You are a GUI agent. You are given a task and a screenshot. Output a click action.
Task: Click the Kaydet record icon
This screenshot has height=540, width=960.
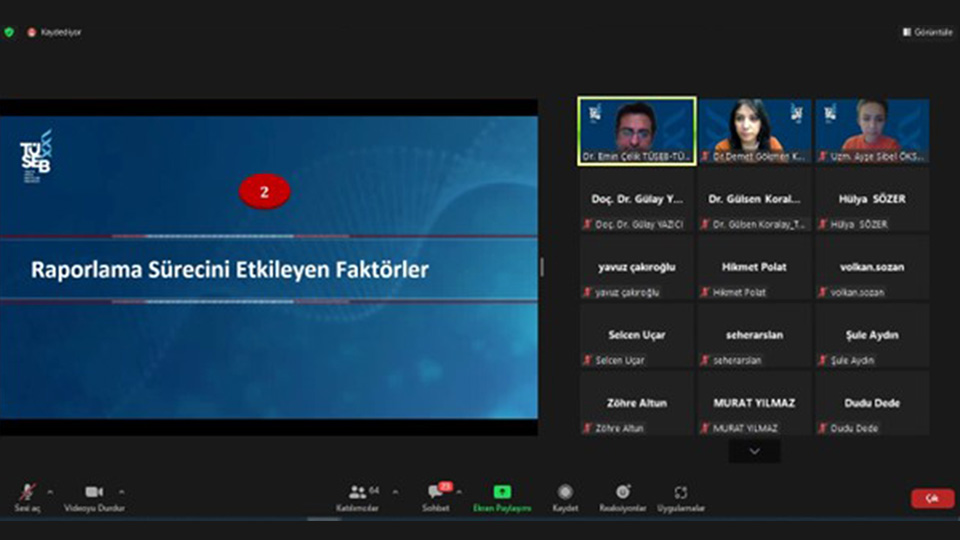point(565,493)
